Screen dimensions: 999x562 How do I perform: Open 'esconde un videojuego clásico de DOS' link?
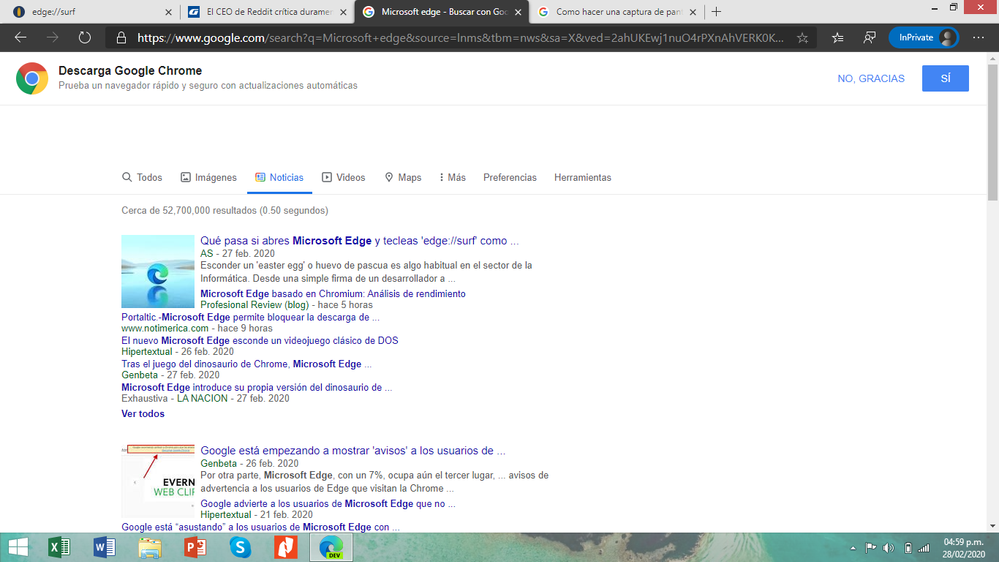pyautogui.click(x=260, y=341)
